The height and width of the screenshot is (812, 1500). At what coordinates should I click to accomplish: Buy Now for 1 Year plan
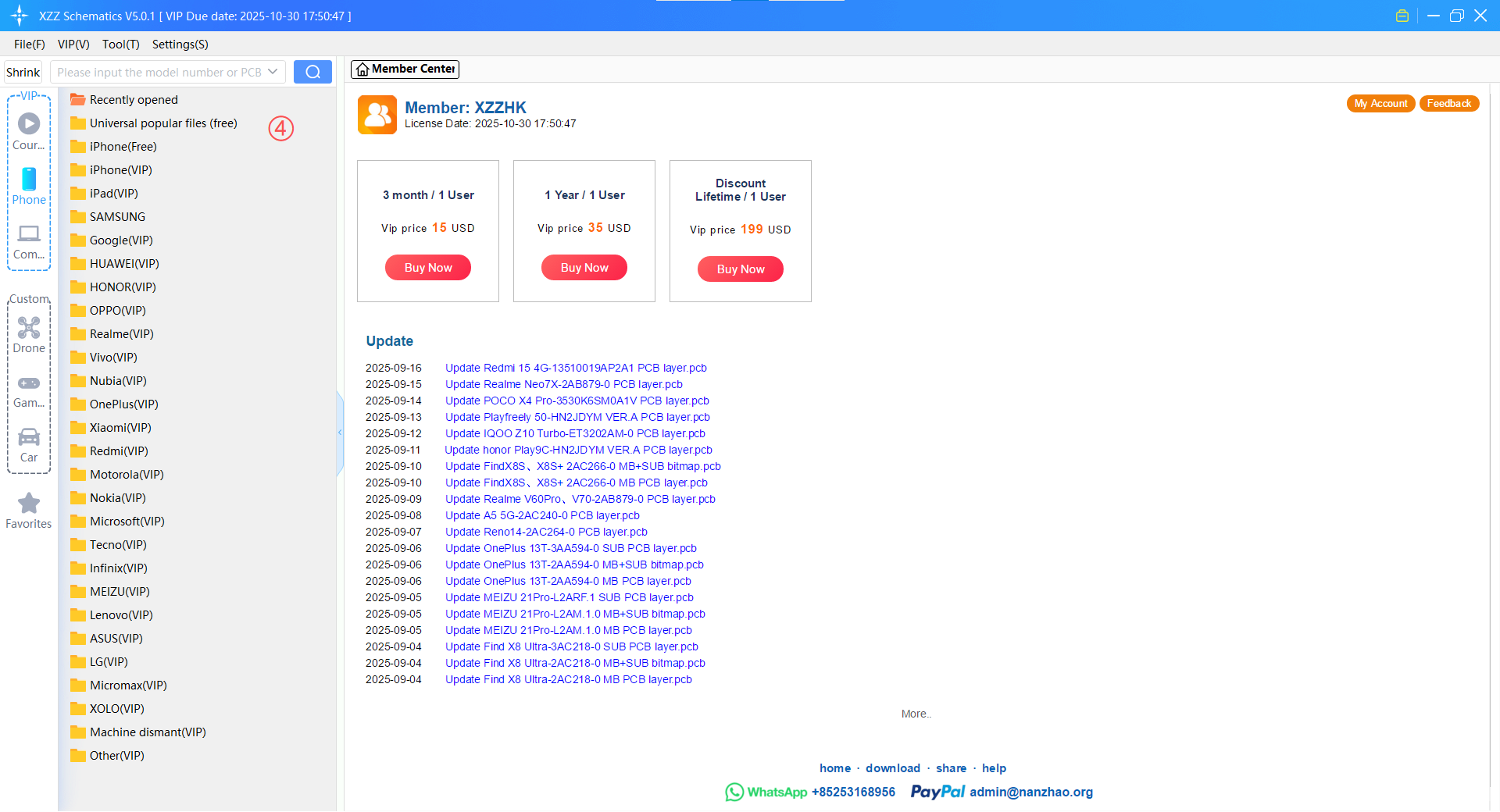(584, 268)
